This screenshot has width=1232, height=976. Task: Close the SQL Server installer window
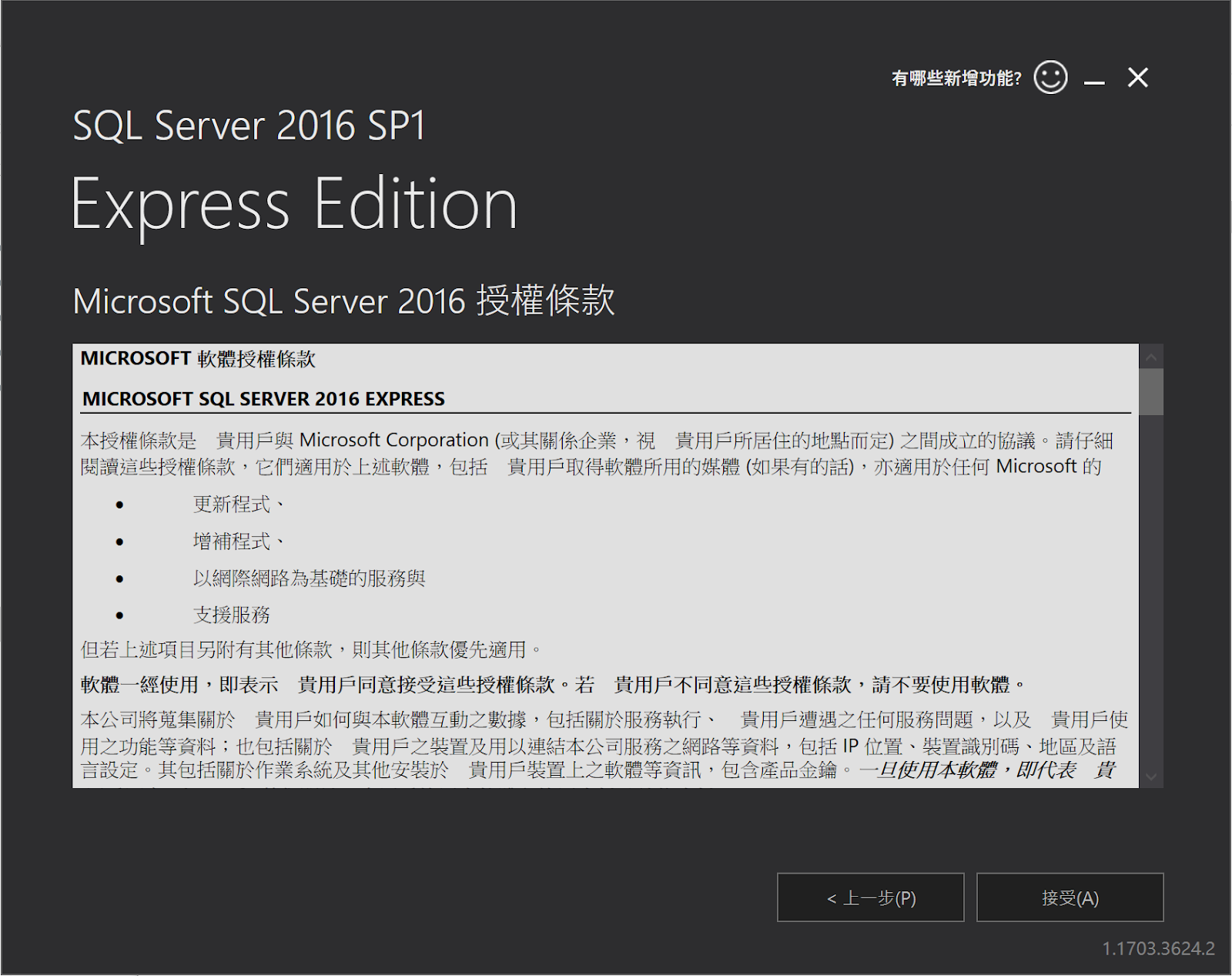pos(1137,77)
